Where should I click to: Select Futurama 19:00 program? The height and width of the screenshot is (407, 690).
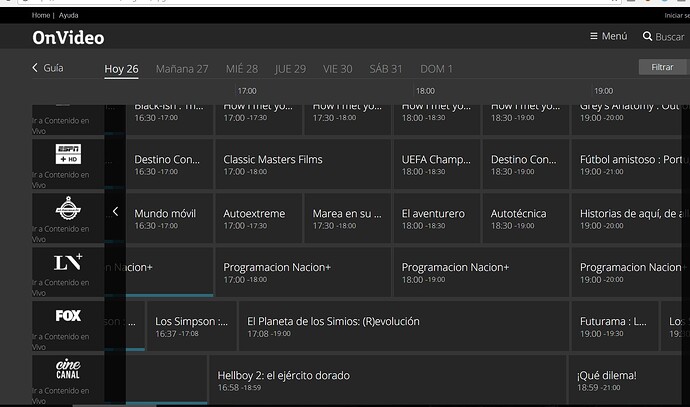615,326
